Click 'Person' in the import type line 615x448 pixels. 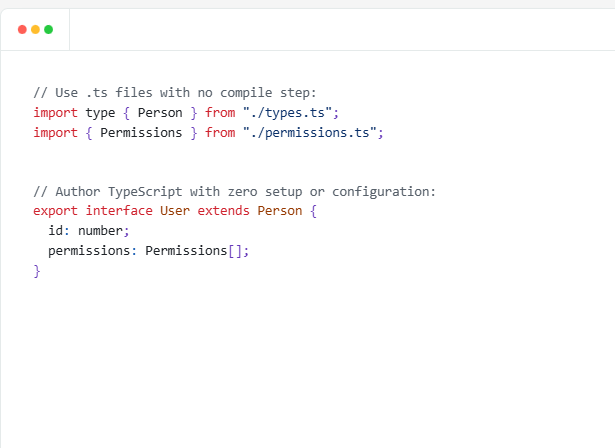[160, 113]
